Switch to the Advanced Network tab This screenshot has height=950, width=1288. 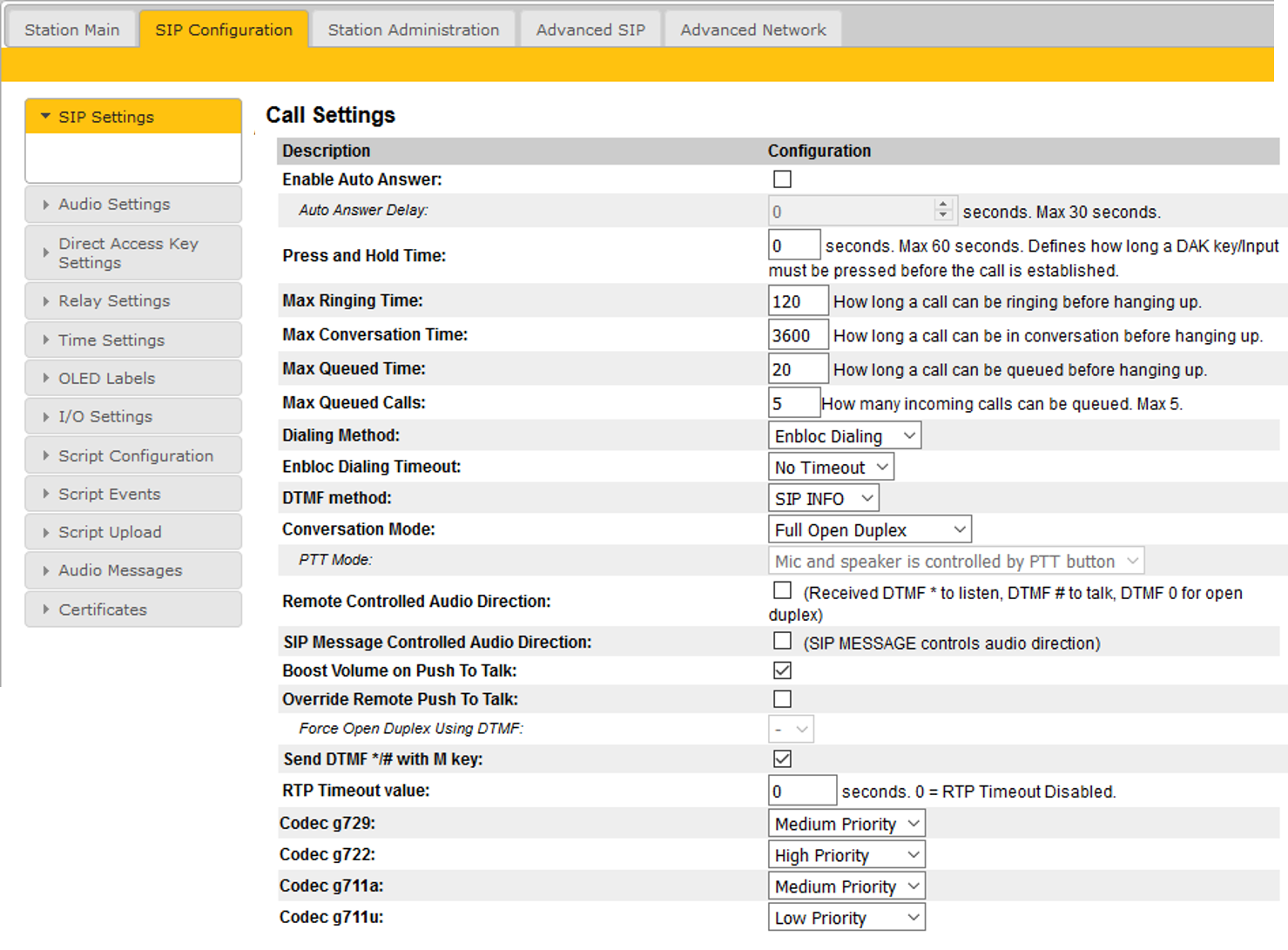coord(752,30)
